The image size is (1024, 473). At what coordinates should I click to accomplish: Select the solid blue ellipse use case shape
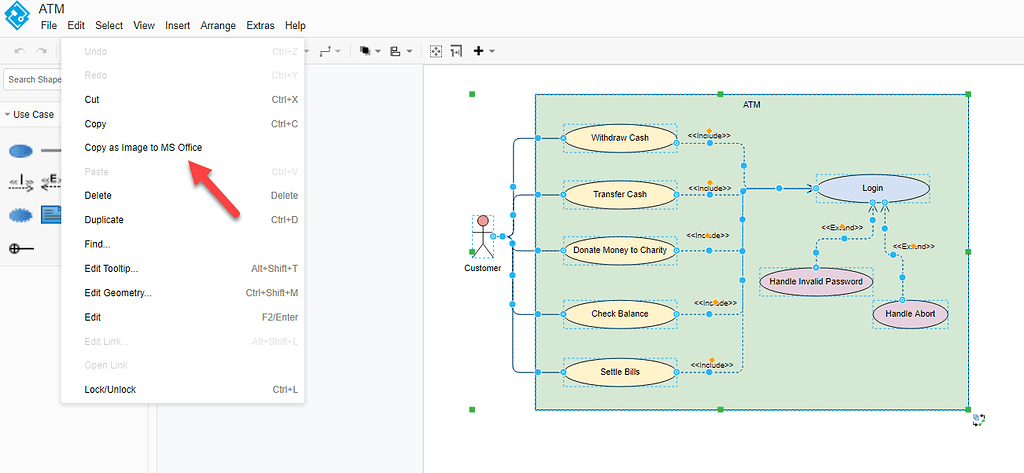tap(21, 152)
